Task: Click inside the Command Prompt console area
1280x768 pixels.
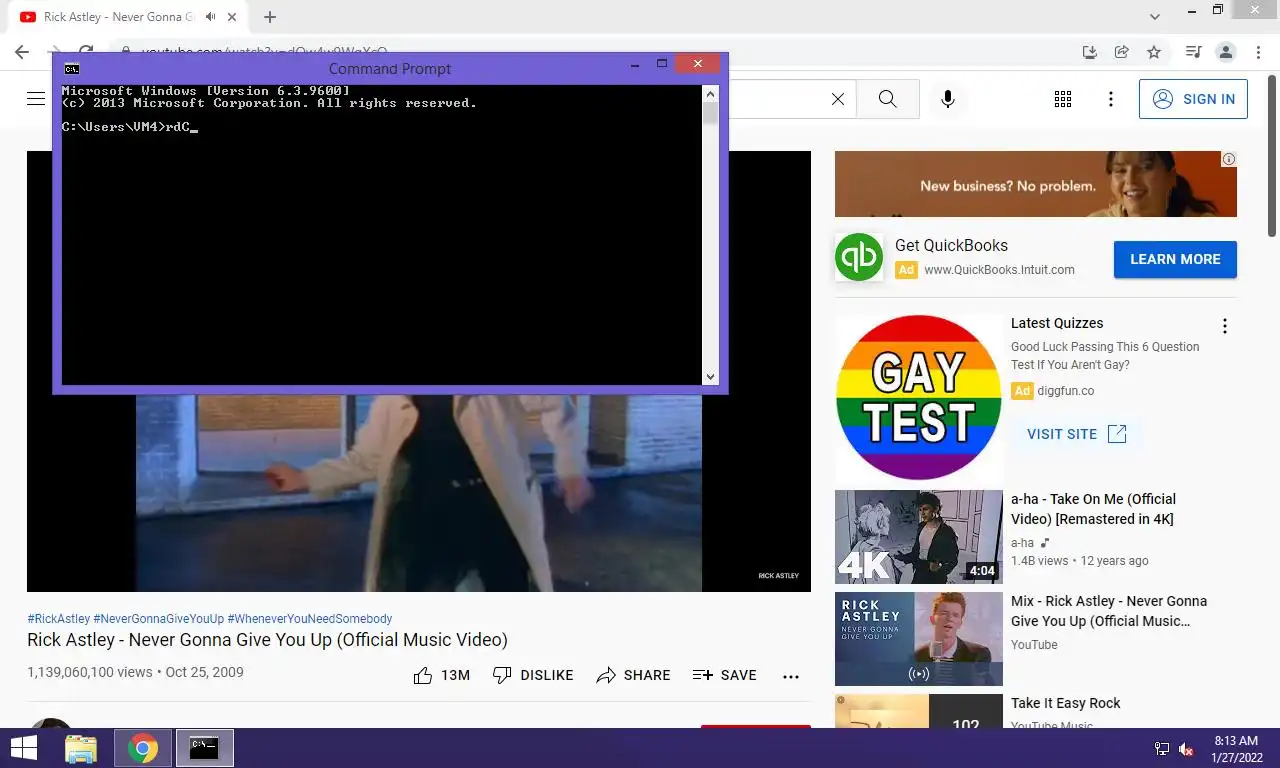Action: click(382, 234)
